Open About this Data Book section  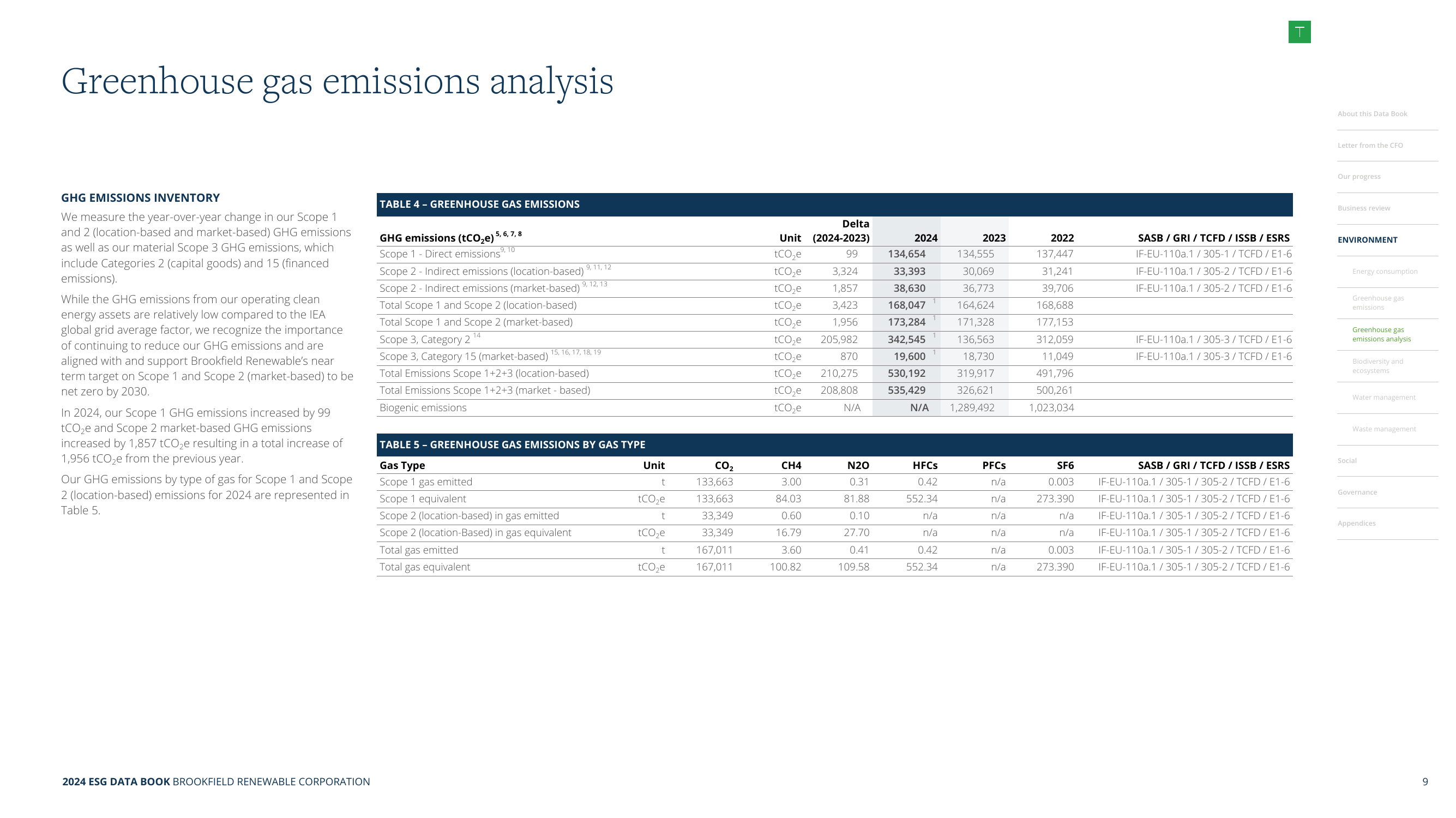1372,113
